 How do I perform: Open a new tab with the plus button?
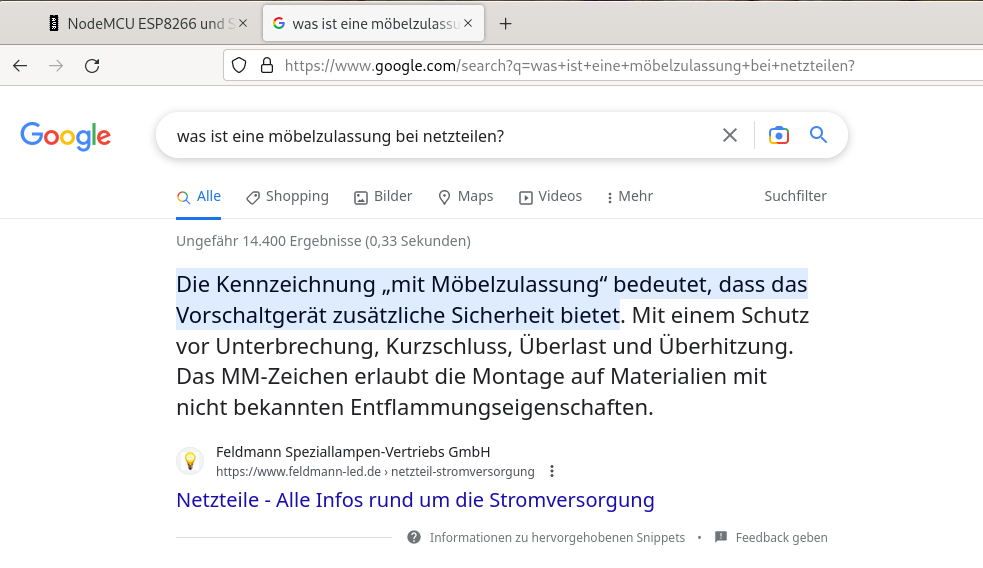505,24
